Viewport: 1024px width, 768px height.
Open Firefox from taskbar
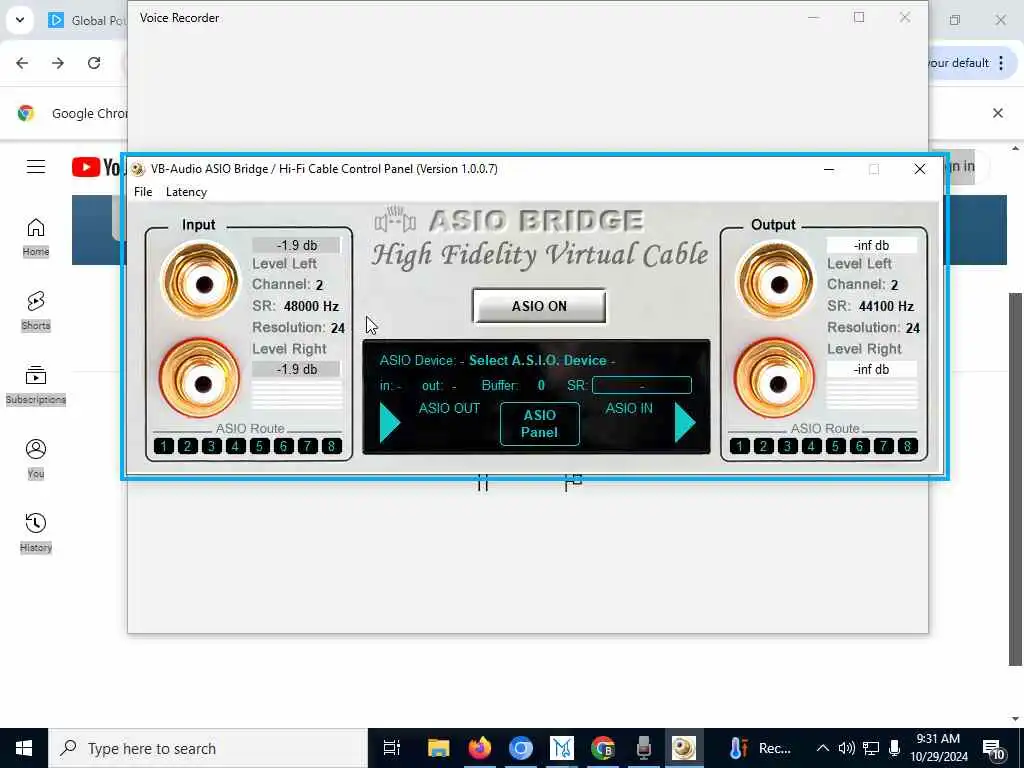[x=480, y=748]
